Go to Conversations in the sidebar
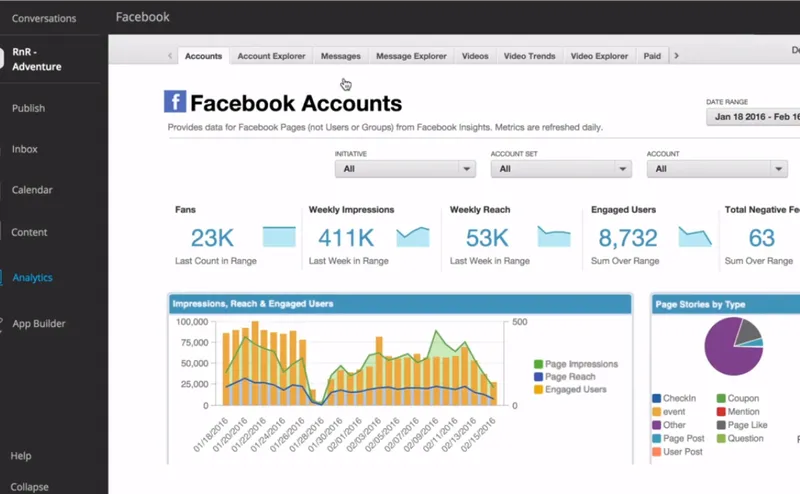Screen dimensions: 800x494 click(44, 18)
